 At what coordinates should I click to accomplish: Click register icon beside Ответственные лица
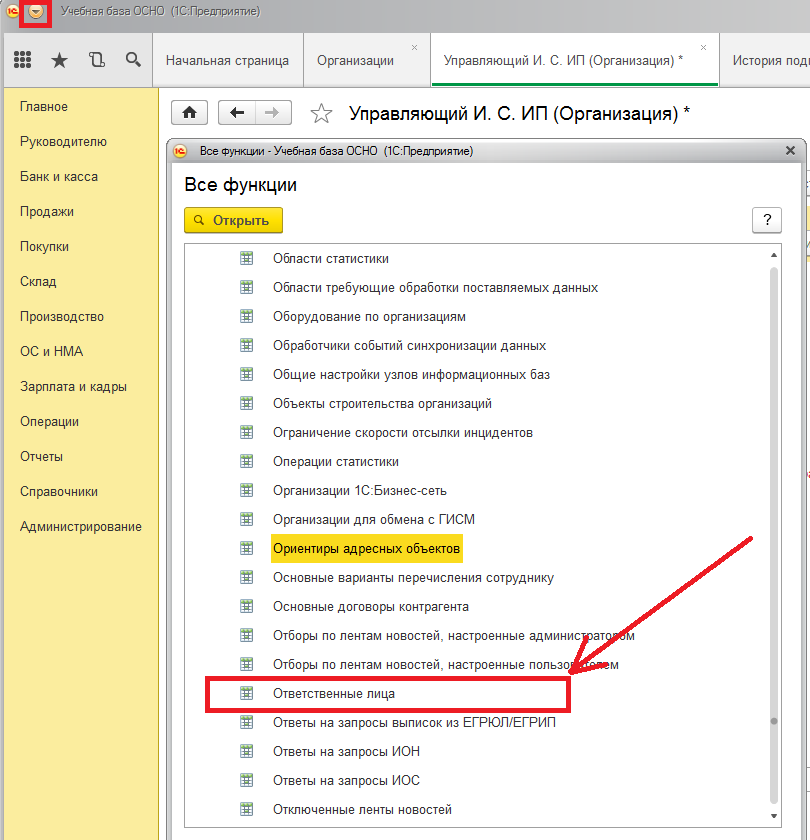tap(246, 693)
